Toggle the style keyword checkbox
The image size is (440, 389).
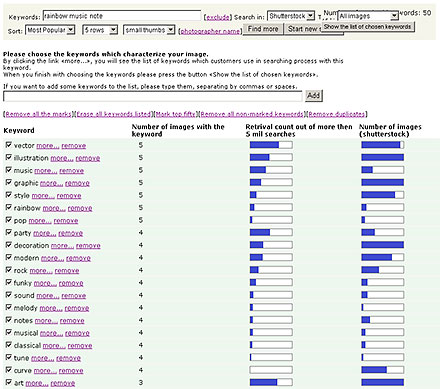[x=9, y=195]
